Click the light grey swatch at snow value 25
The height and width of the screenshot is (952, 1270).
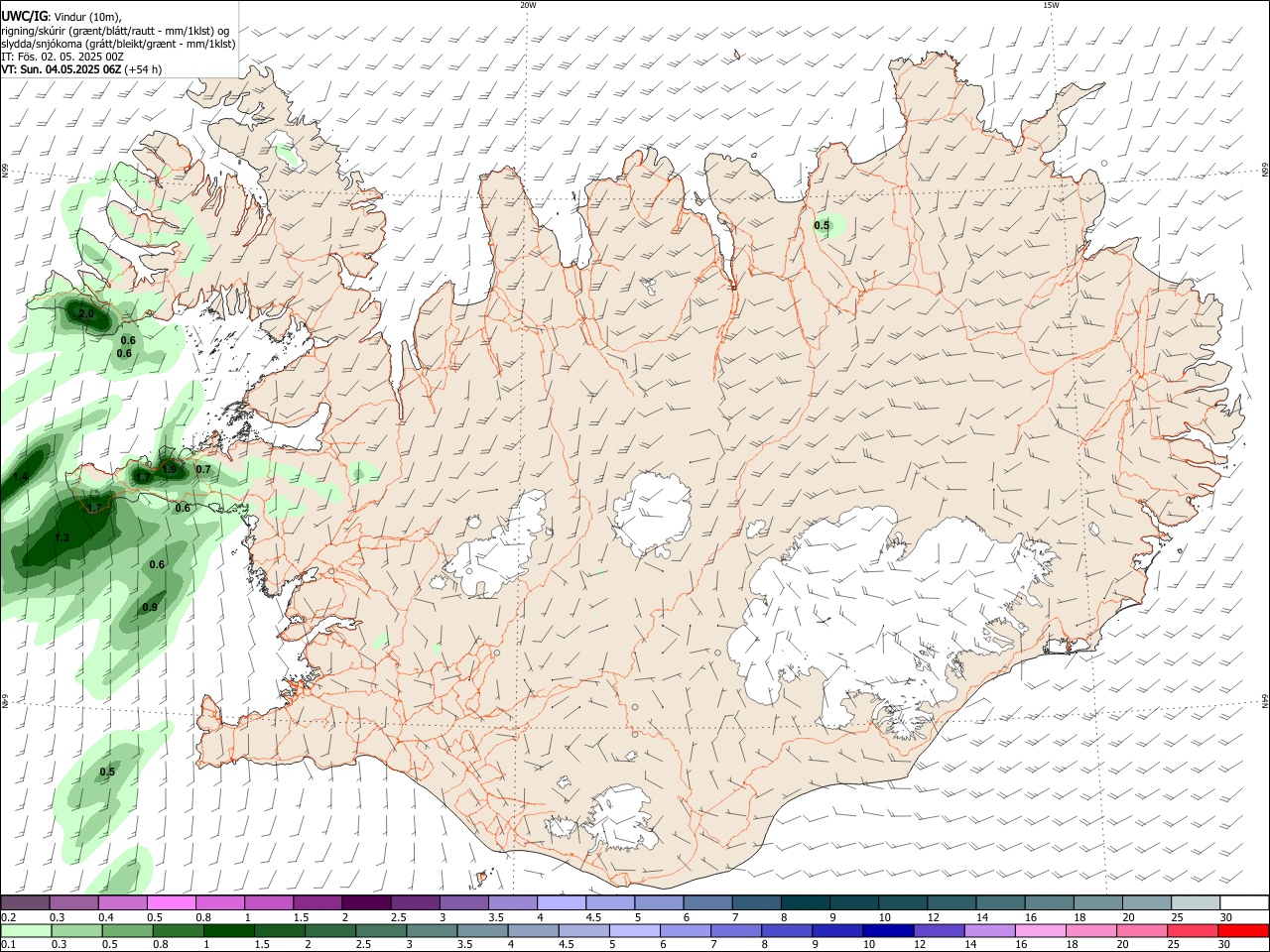(x=1195, y=903)
